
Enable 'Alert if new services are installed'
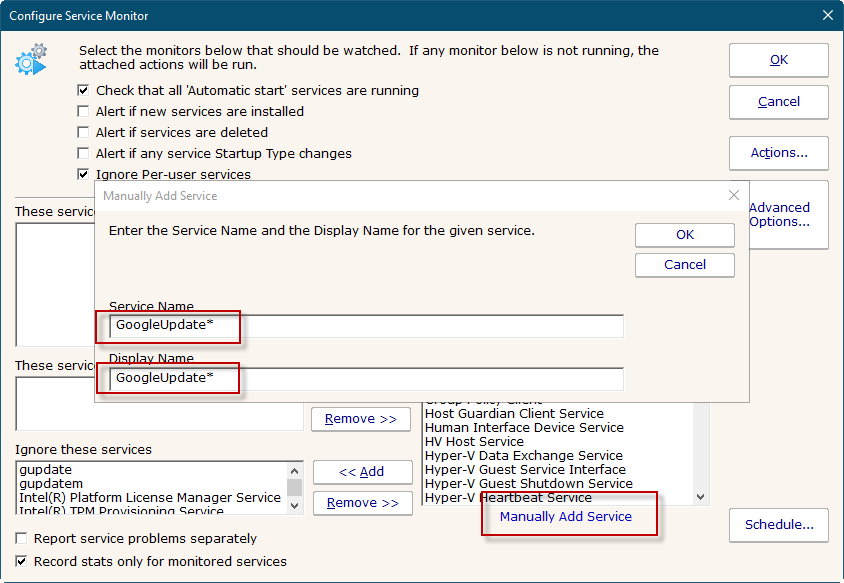(83, 112)
